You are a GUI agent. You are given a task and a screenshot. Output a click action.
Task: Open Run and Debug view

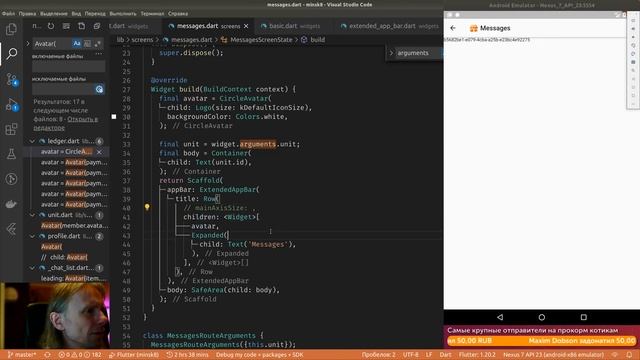[x=11, y=104]
